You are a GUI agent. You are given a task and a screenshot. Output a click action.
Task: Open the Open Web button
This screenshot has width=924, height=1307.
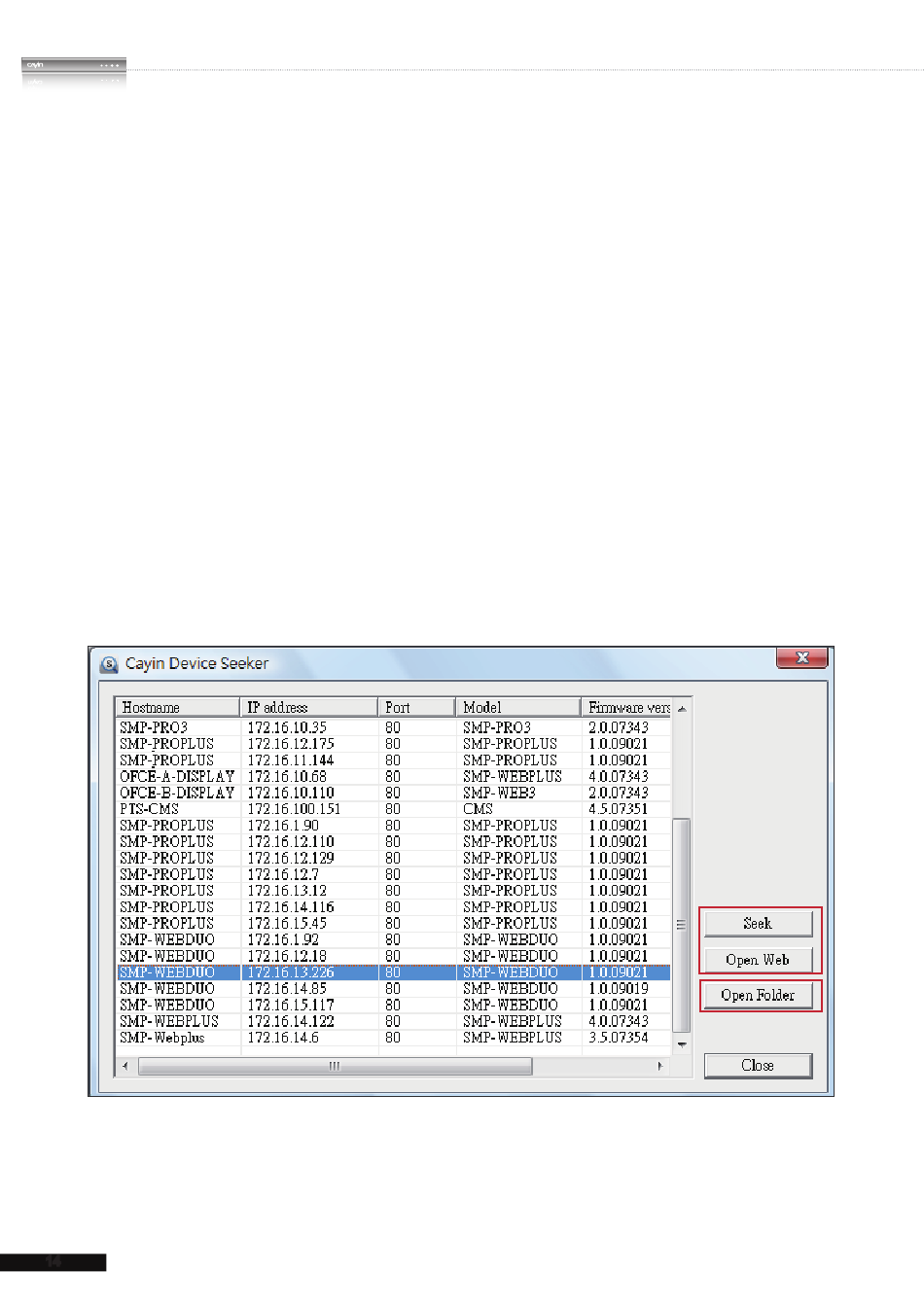(x=758, y=959)
